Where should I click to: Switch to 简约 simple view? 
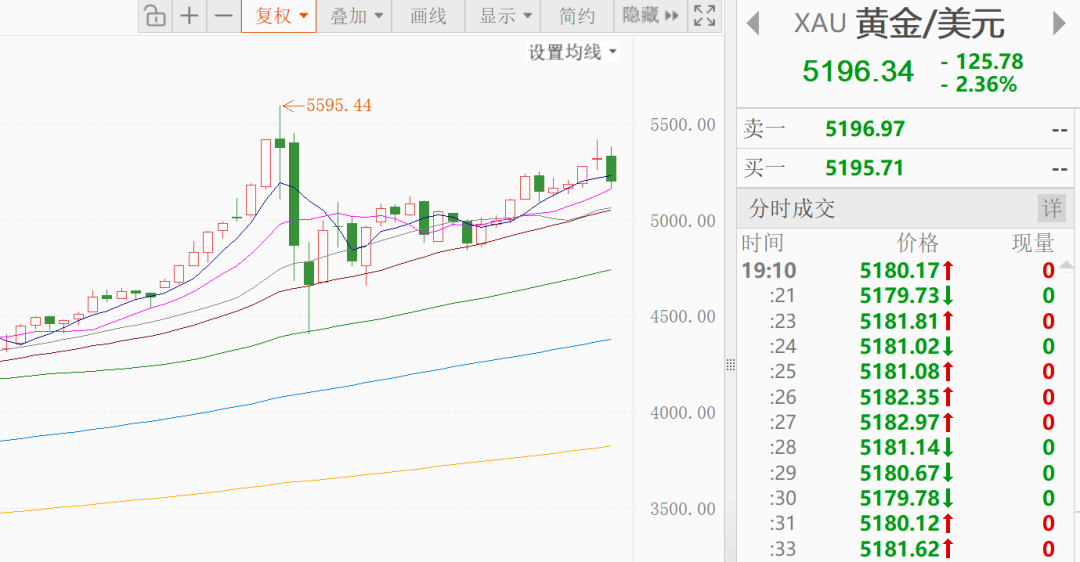[577, 16]
